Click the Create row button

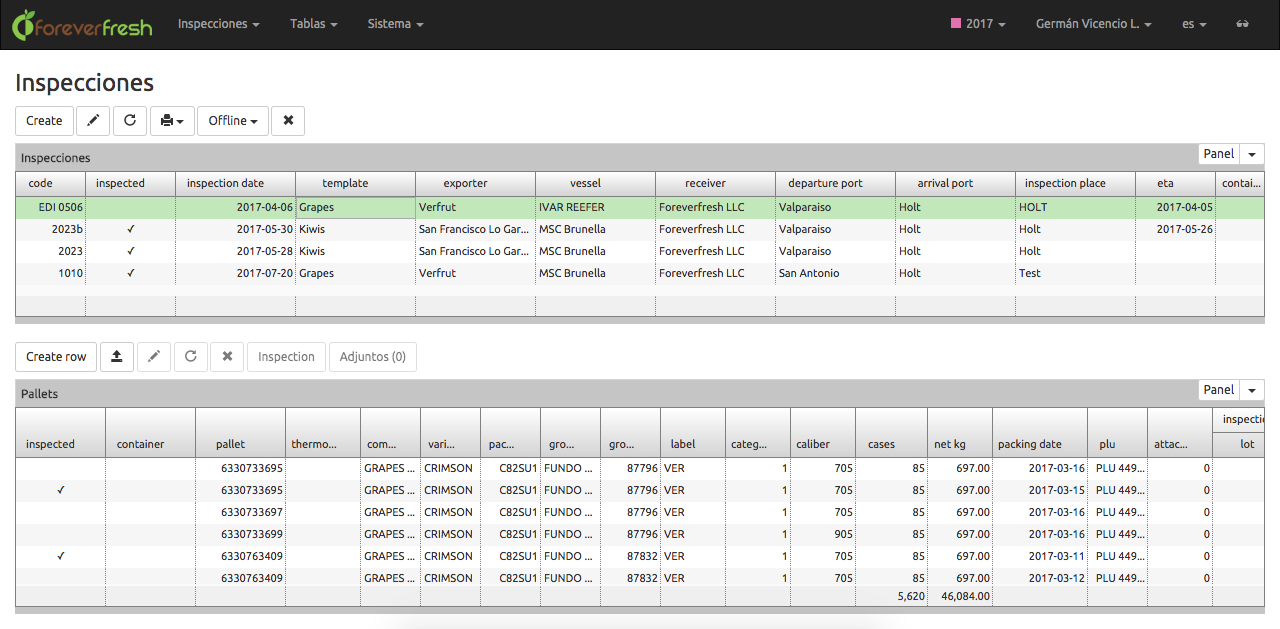coord(56,357)
